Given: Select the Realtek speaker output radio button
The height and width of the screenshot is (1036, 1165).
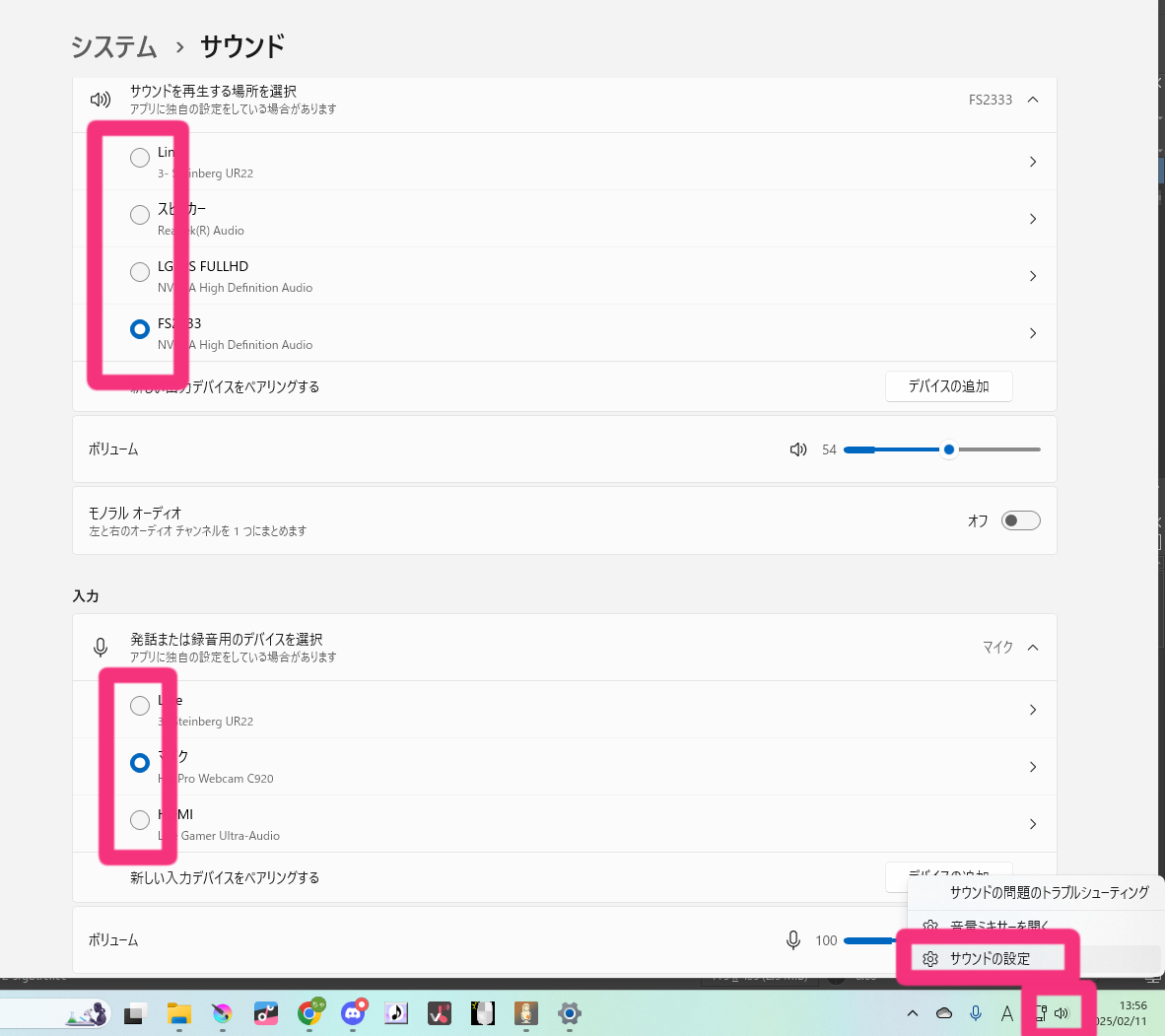Looking at the screenshot, I should pyautogui.click(x=140, y=215).
